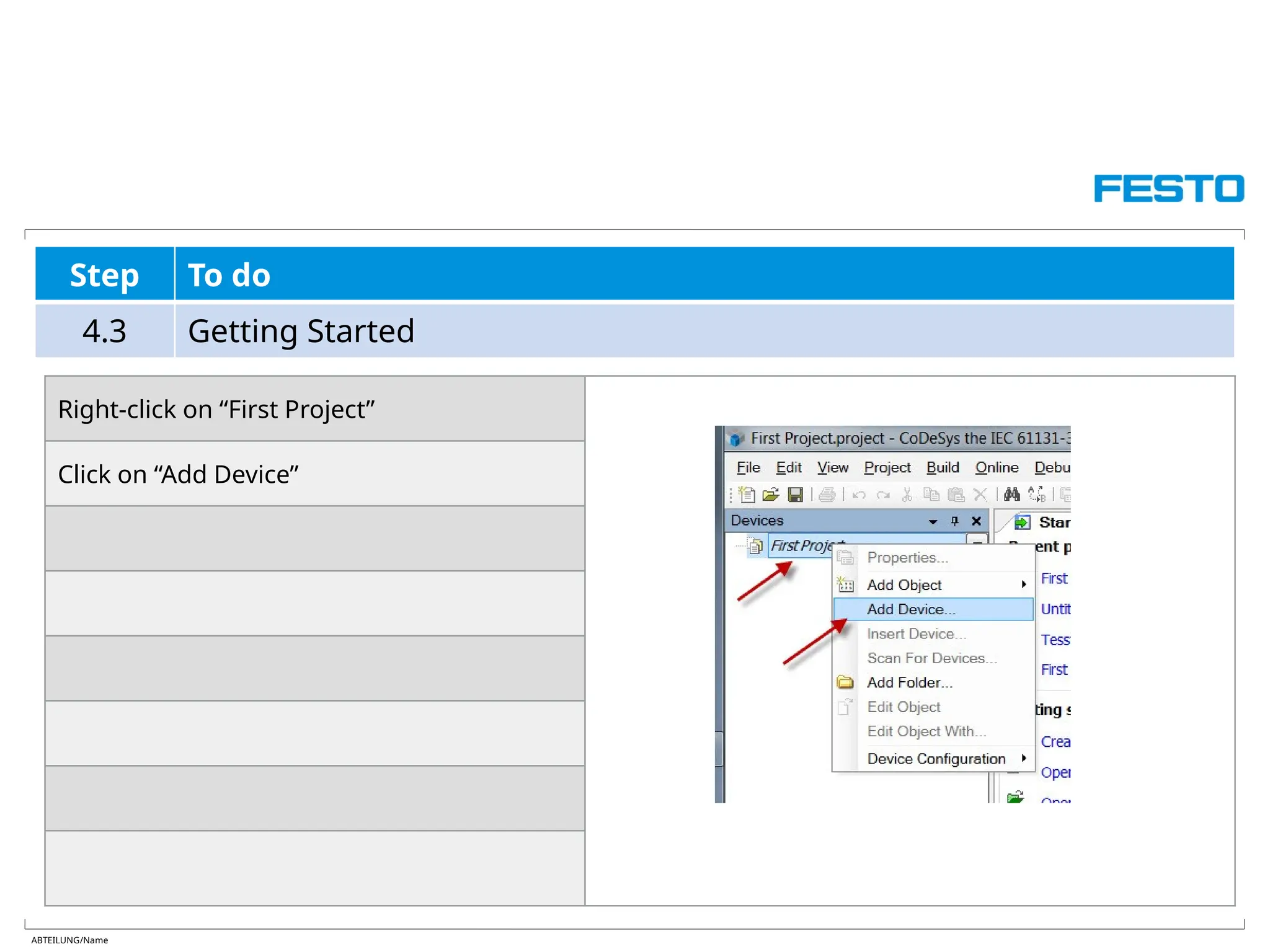1270x952 pixels.
Task: Expand the Add Object submenu arrow
Action: pos(1024,584)
